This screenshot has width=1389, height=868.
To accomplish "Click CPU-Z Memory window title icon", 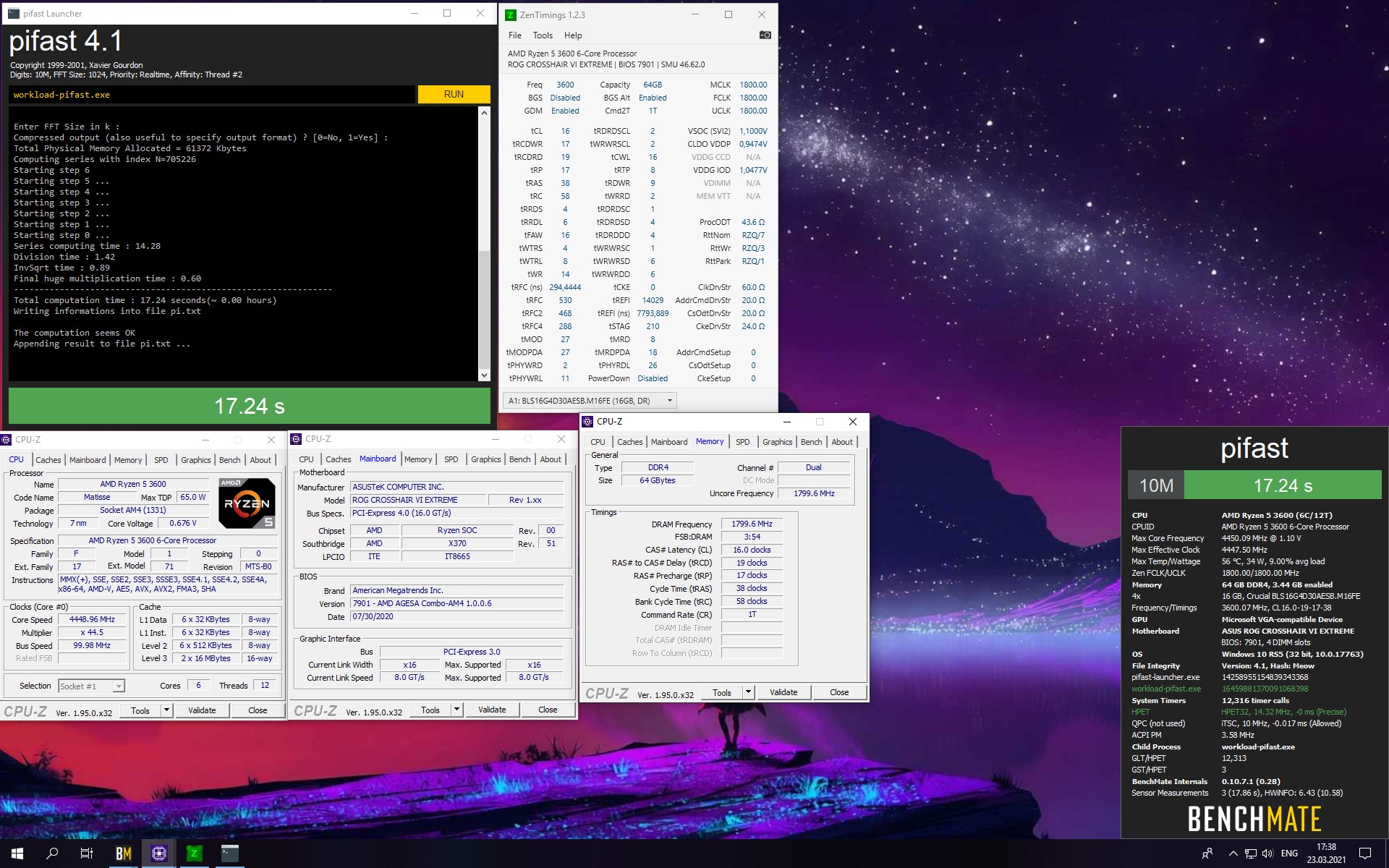I will pyautogui.click(x=588, y=422).
